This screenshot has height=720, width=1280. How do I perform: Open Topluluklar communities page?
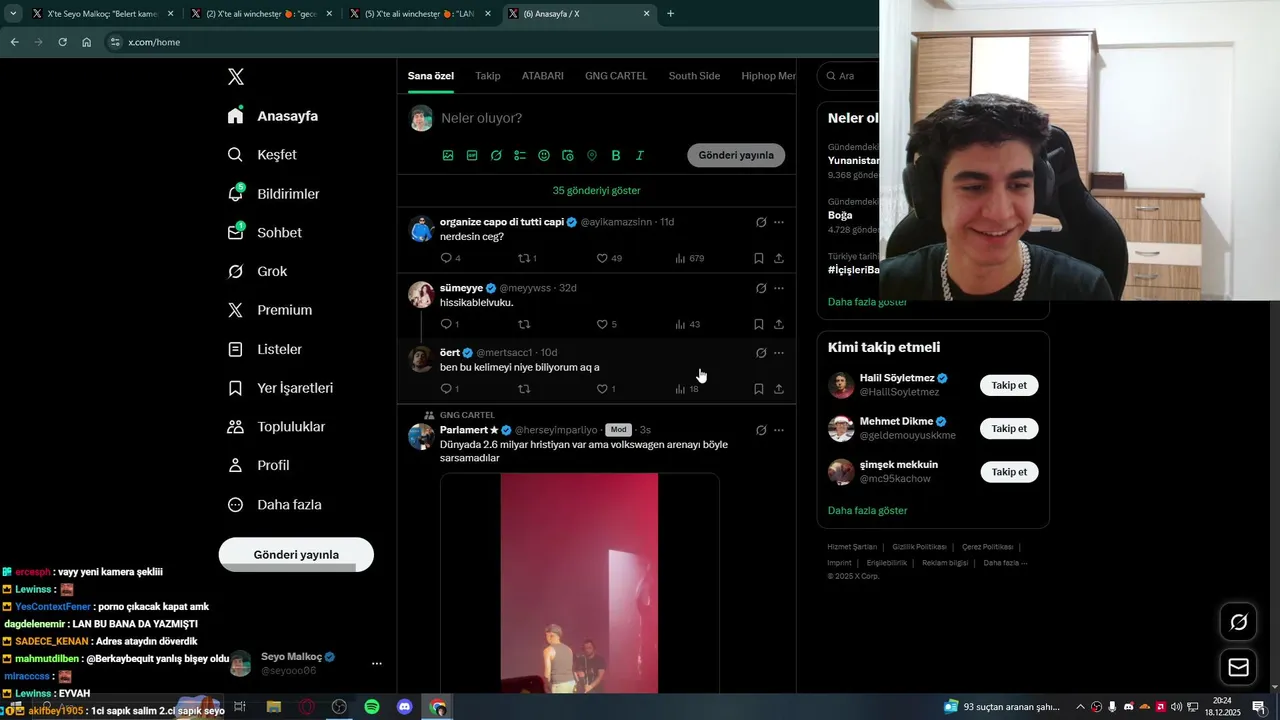[x=276, y=427]
